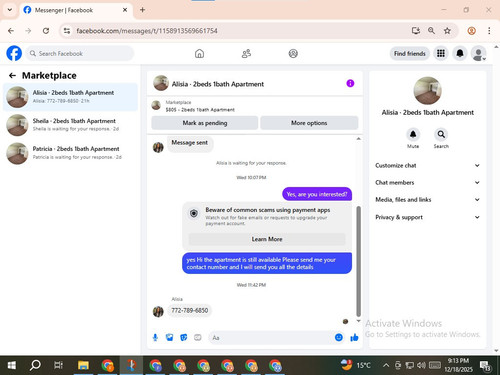Open the Home feed icon
The width and height of the screenshot is (500, 375).
point(199,53)
